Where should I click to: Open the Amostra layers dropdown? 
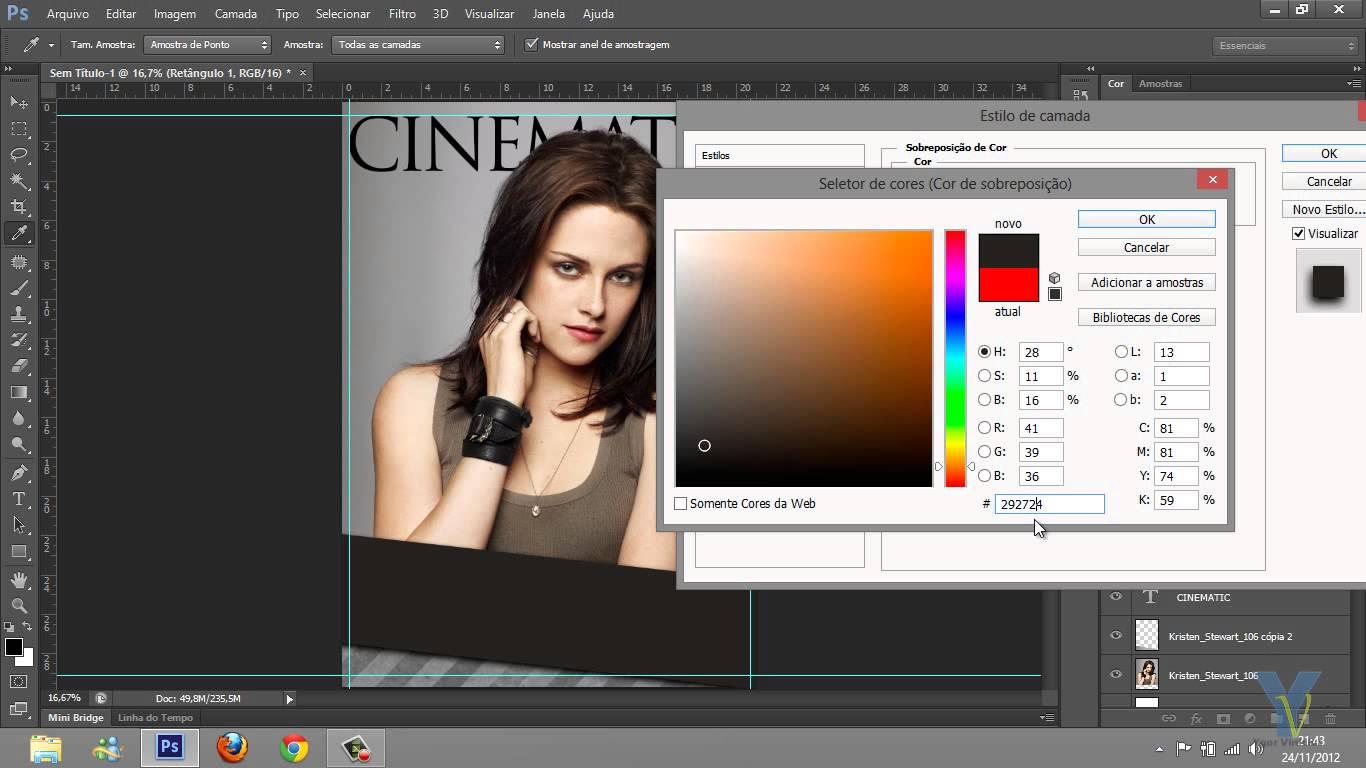pyautogui.click(x=419, y=45)
